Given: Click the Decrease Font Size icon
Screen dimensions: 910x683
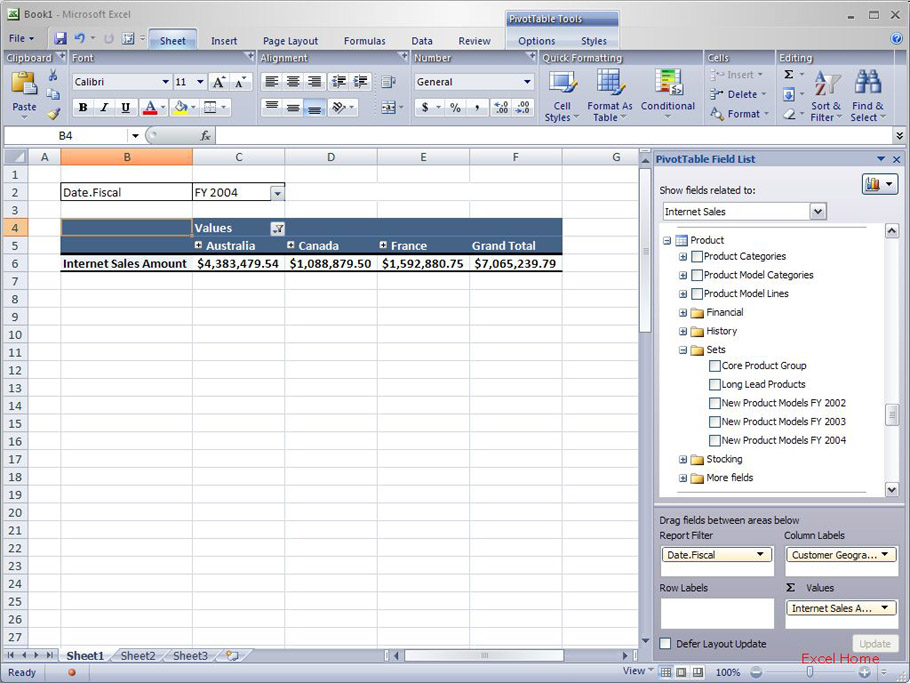Looking at the screenshot, I should [240, 82].
